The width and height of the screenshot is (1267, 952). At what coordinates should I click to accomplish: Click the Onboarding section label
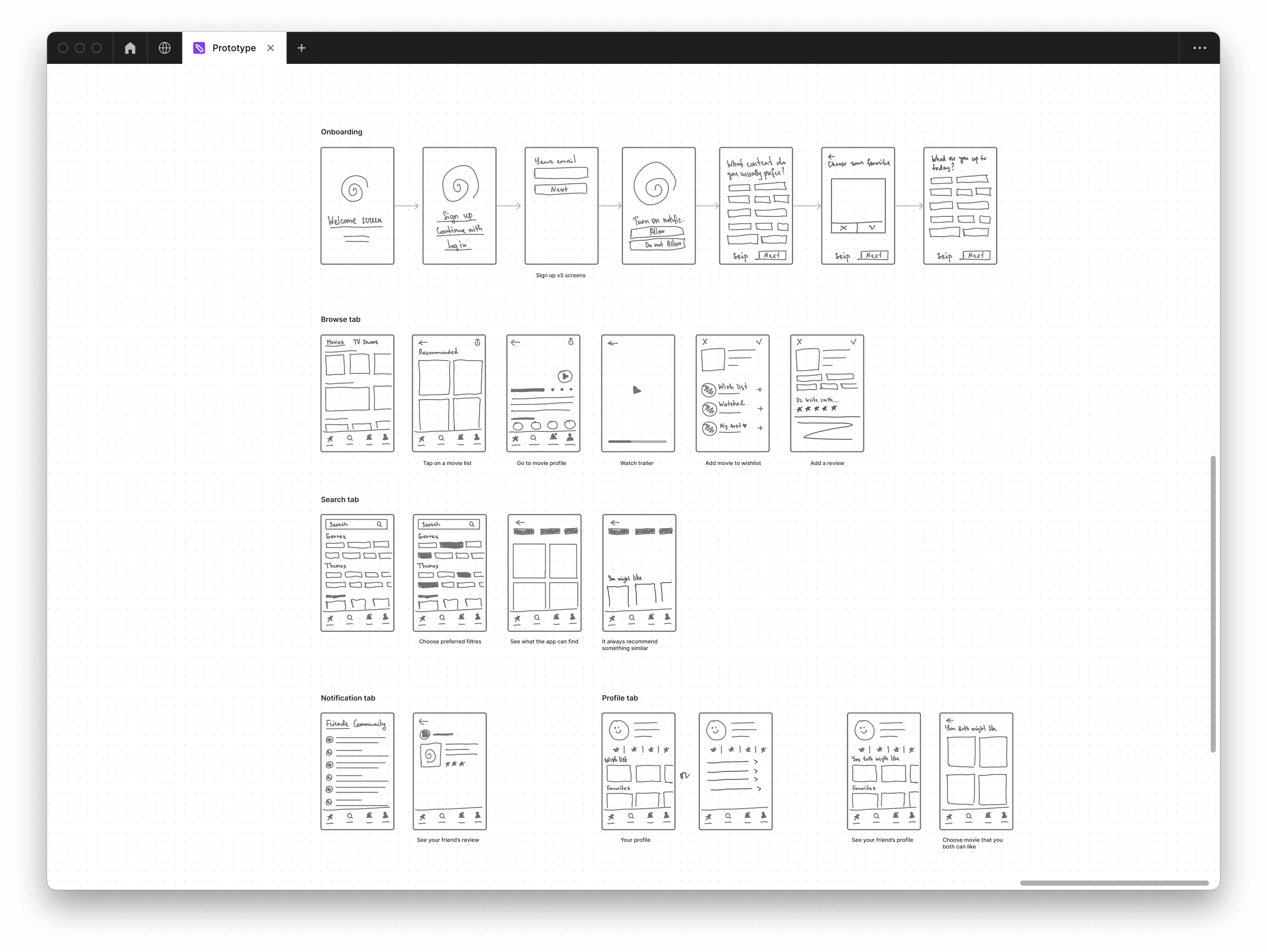pos(342,132)
